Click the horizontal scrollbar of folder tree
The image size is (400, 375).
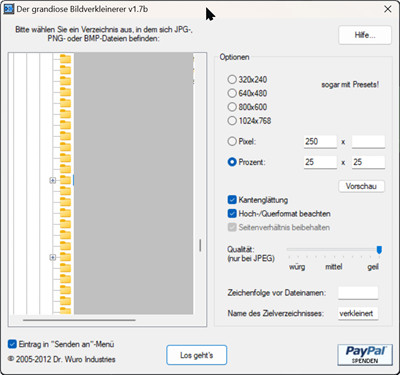79,320
